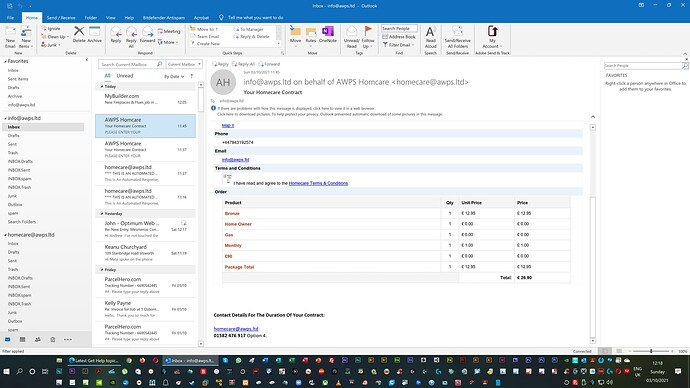
Task: Switch to Calendar view in navigation bar
Action: pos(22,340)
